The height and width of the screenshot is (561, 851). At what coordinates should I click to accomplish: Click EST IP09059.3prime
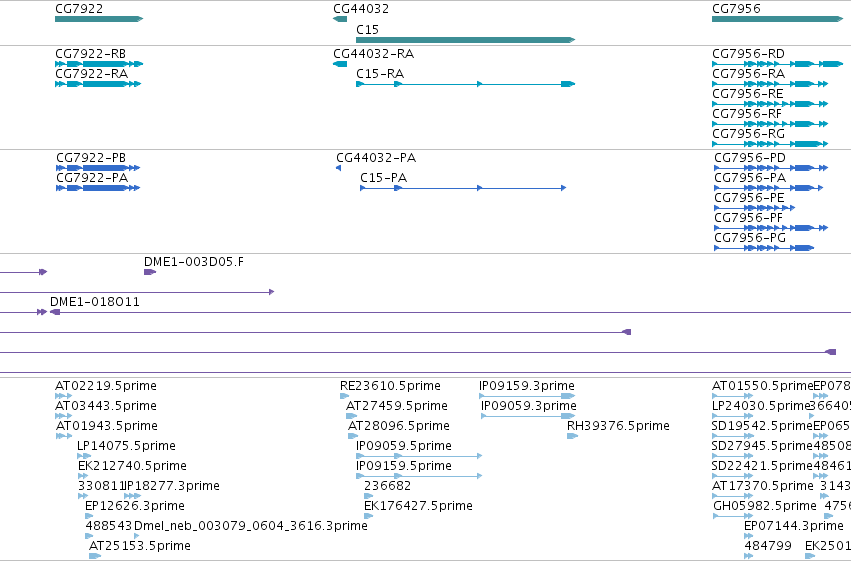coord(529,406)
